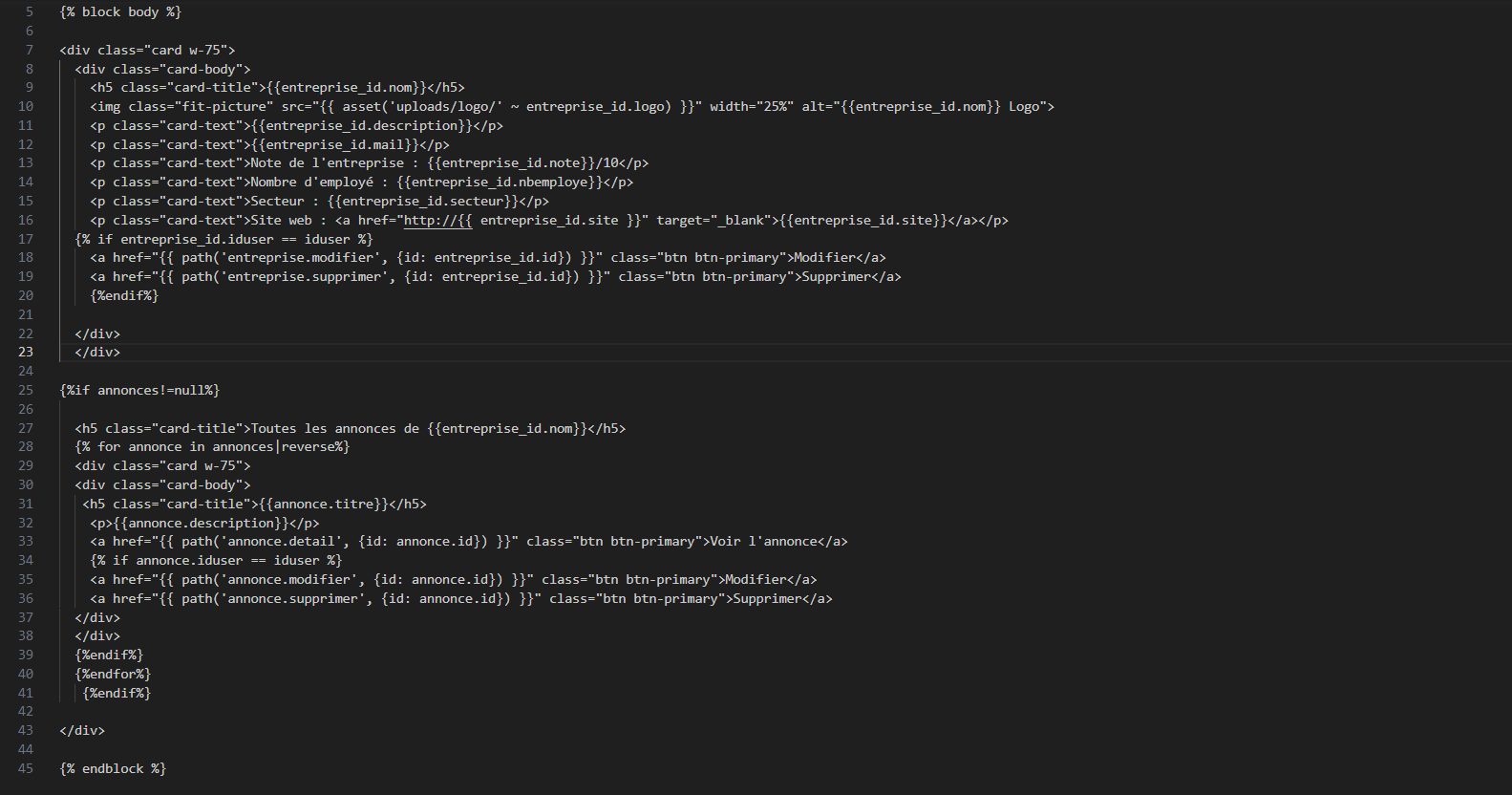The height and width of the screenshot is (795, 1512).
Task: Click '{%endif%}' on line 39
Action: click(109, 655)
